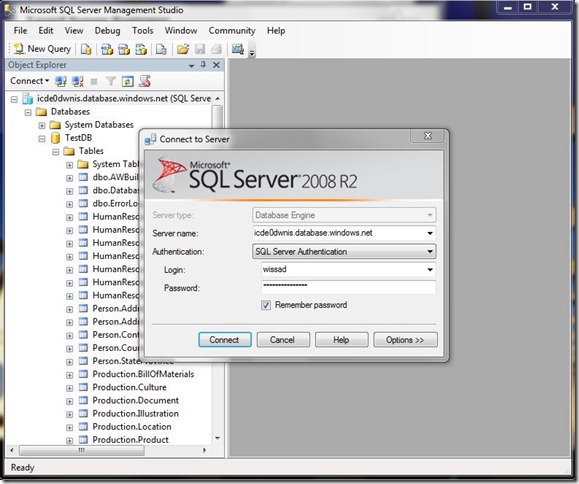Open the File menu
579x484 pixels.
coord(20,31)
